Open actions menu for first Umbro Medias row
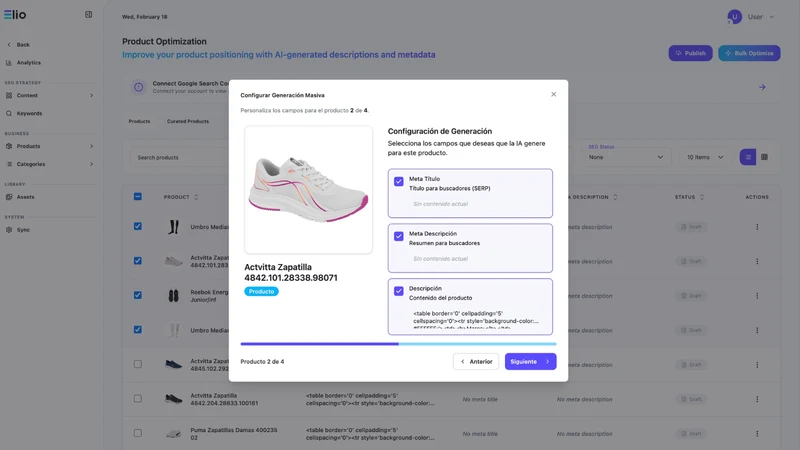The image size is (800, 450). point(757,227)
